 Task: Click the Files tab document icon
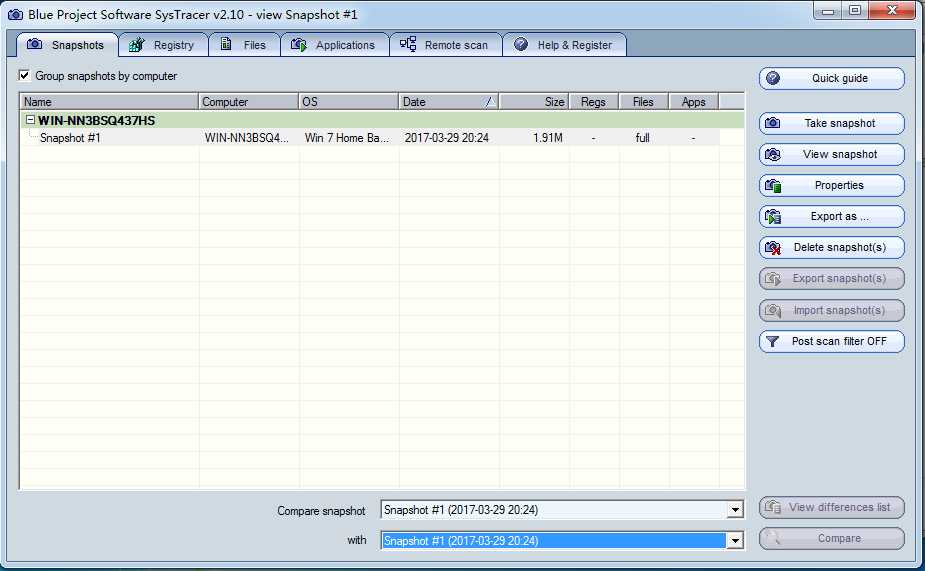(226, 44)
